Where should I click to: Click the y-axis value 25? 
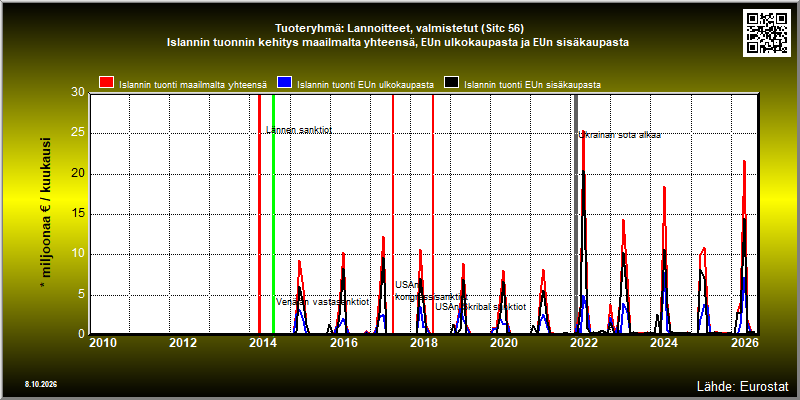point(79,133)
